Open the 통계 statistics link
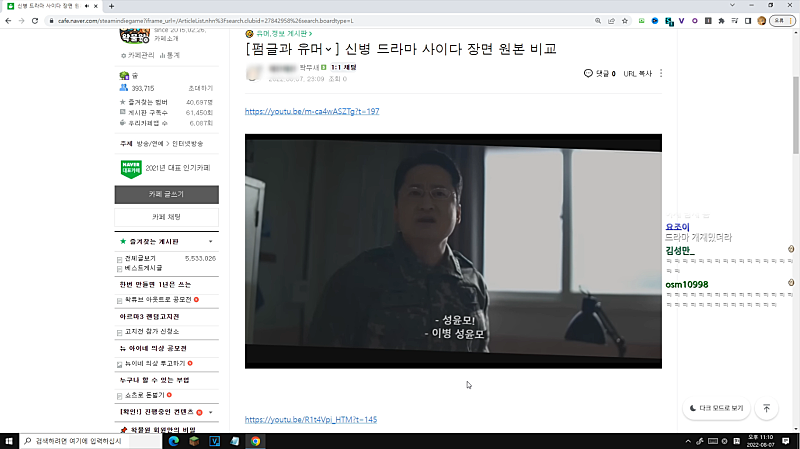This screenshot has height=449, width=800. click(x=169, y=55)
